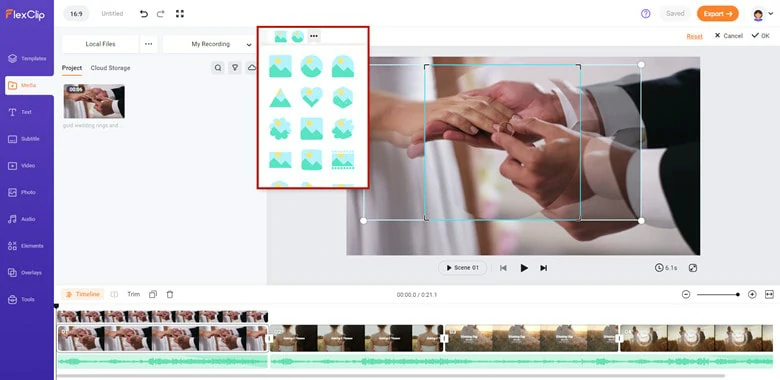This screenshot has height=380, width=780.
Task: Choose the hexagon crop shape
Action: pyautogui.click(x=343, y=97)
